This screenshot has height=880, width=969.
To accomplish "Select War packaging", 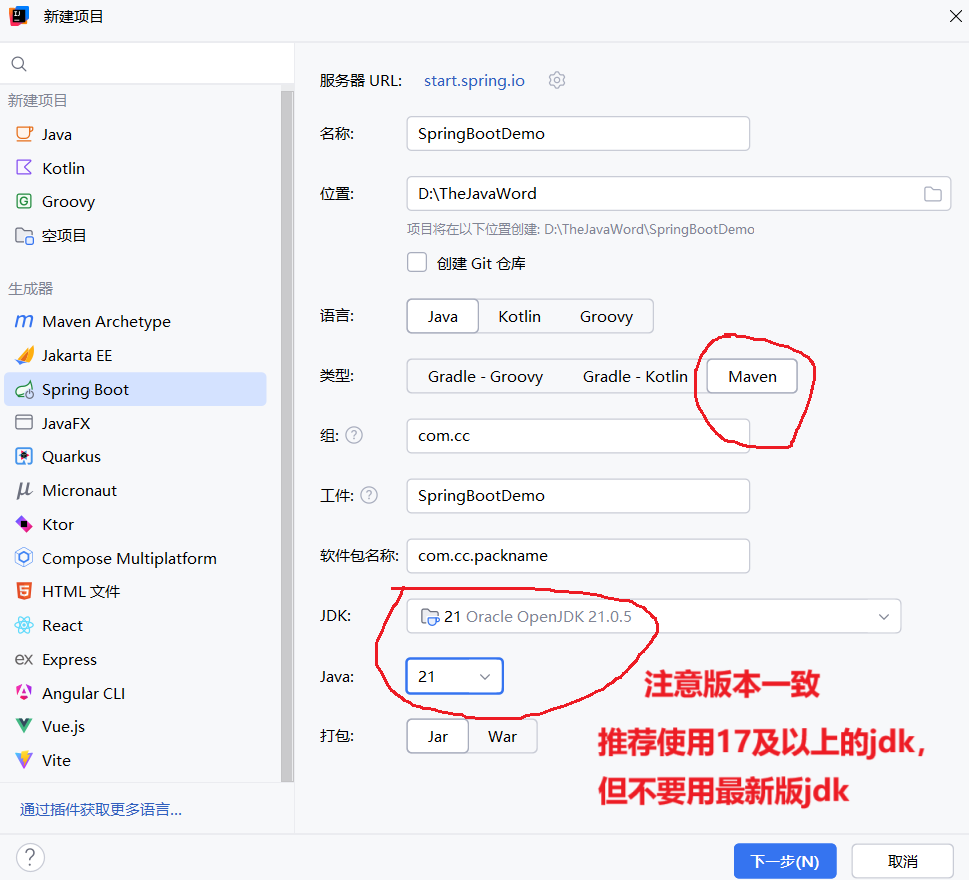I will point(502,736).
